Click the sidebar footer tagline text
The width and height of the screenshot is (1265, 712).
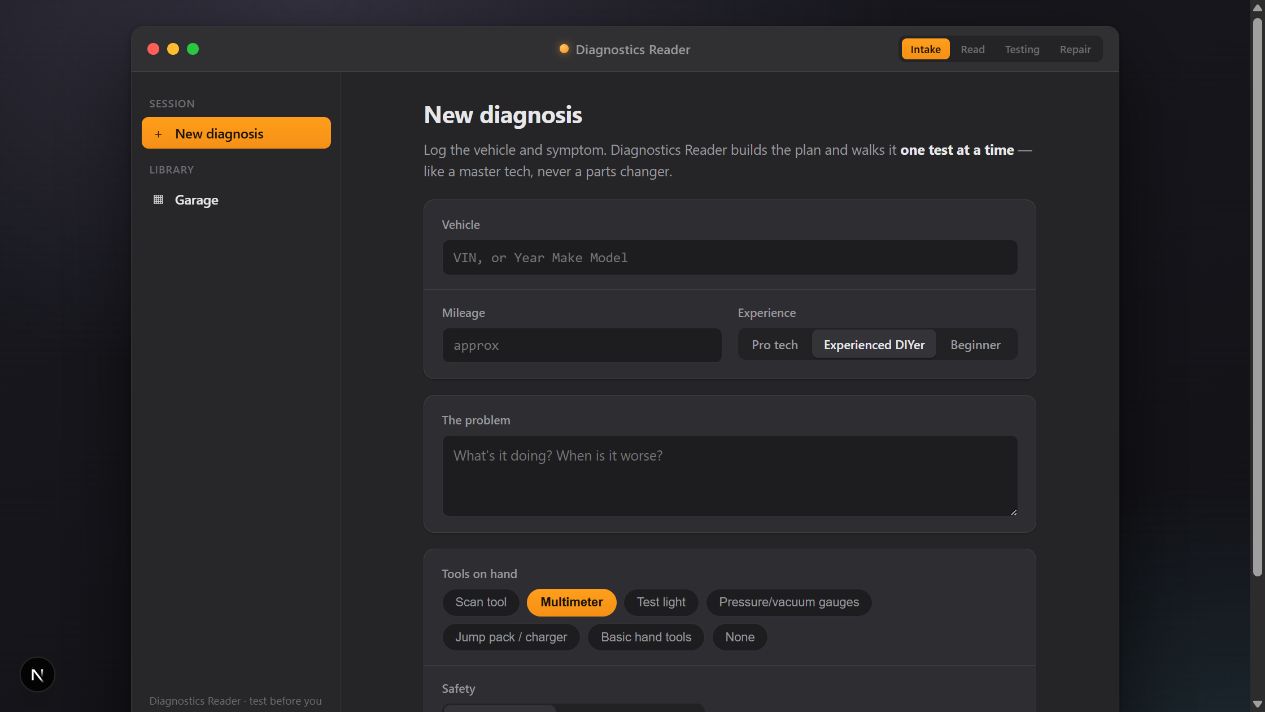236,701
